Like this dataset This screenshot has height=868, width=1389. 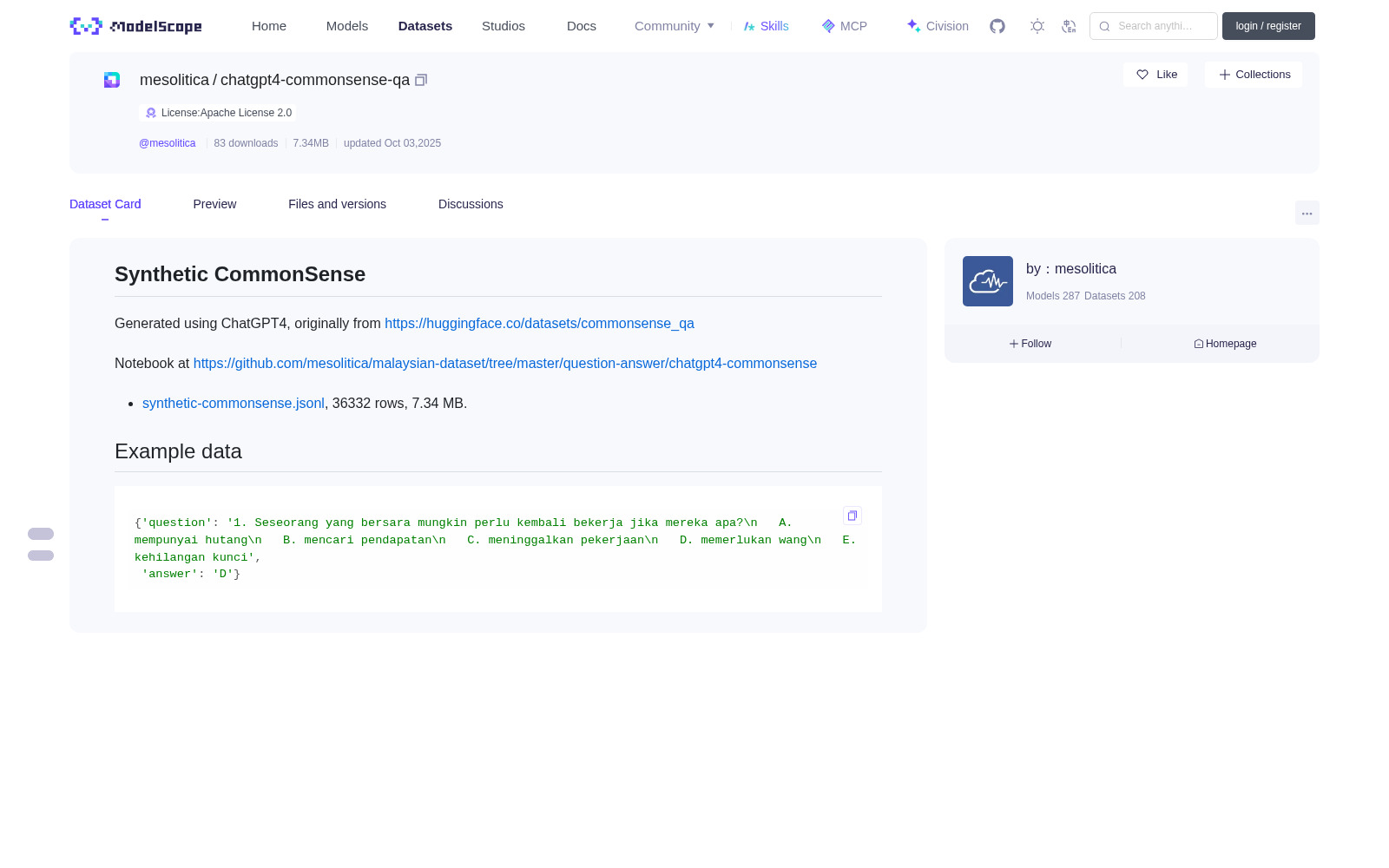(x=1156, y=75)
